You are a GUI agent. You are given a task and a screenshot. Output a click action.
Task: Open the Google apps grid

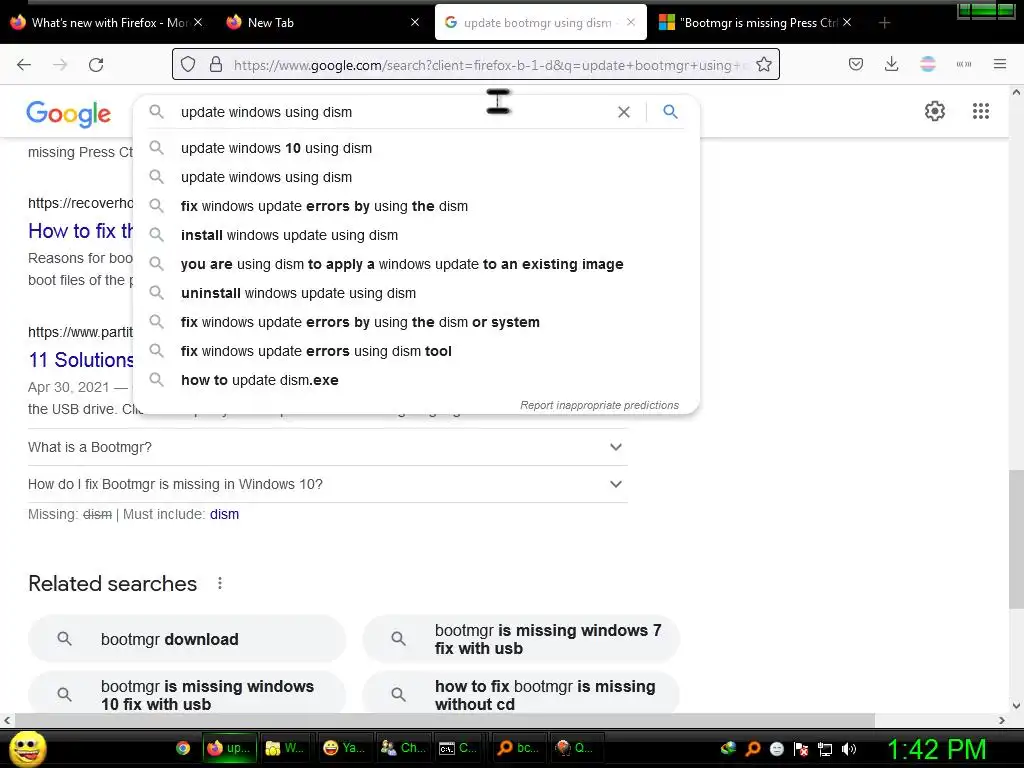tap(980, 111)
